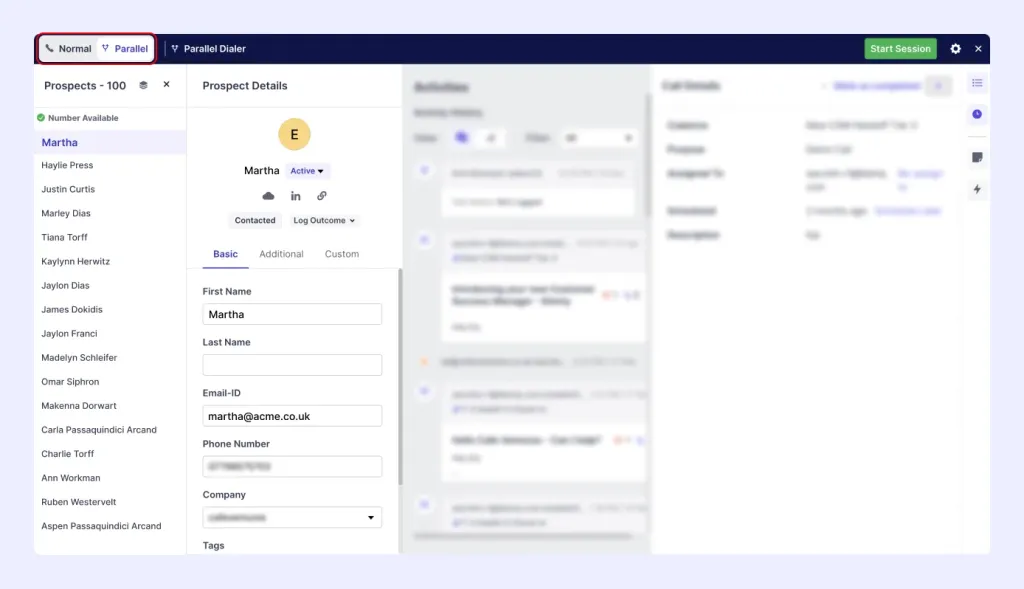Open the notes icon in right sidebar
Image resolution: width=1024 pixels, height=589 pixels.
(977, 157)
